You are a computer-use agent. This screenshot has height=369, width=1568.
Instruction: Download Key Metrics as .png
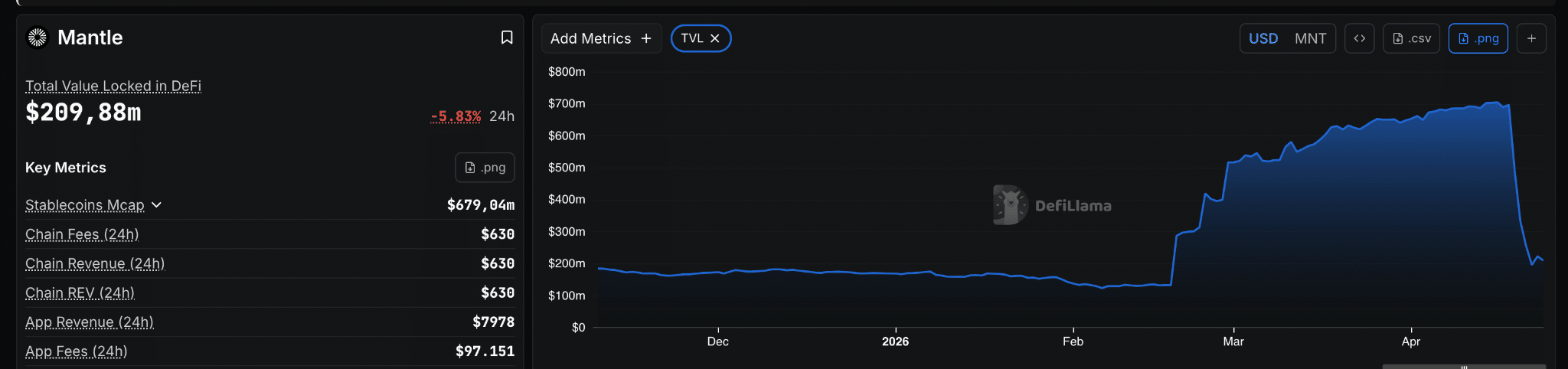pos(485,168)
